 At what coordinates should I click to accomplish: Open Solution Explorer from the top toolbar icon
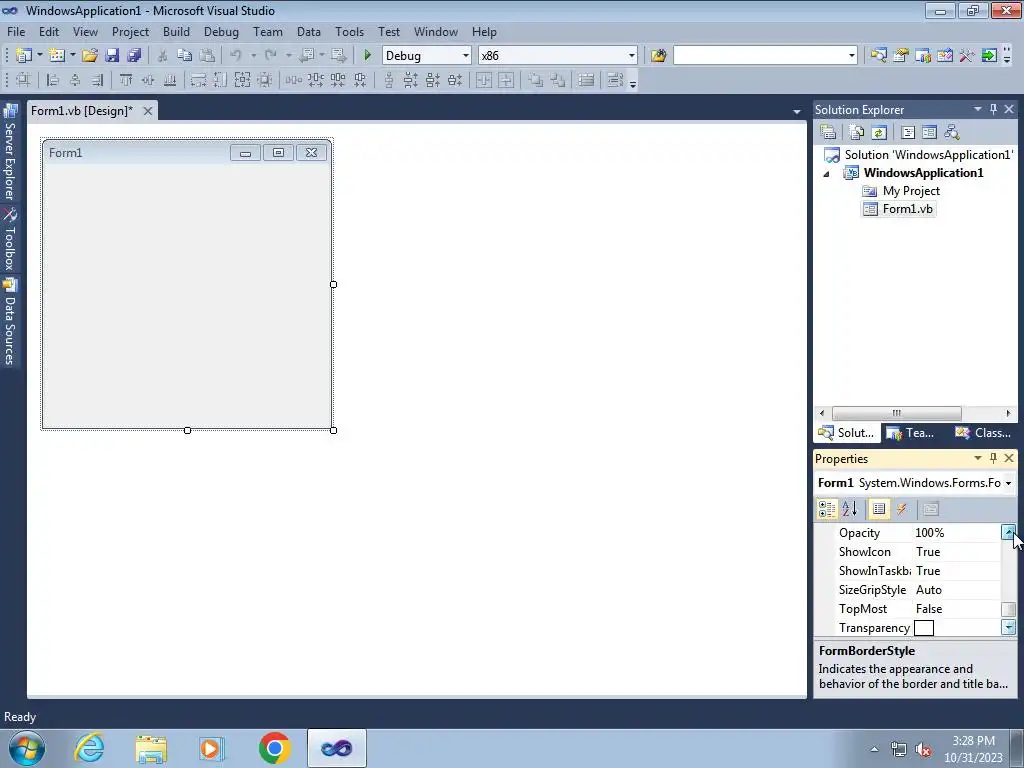(878, 56)
